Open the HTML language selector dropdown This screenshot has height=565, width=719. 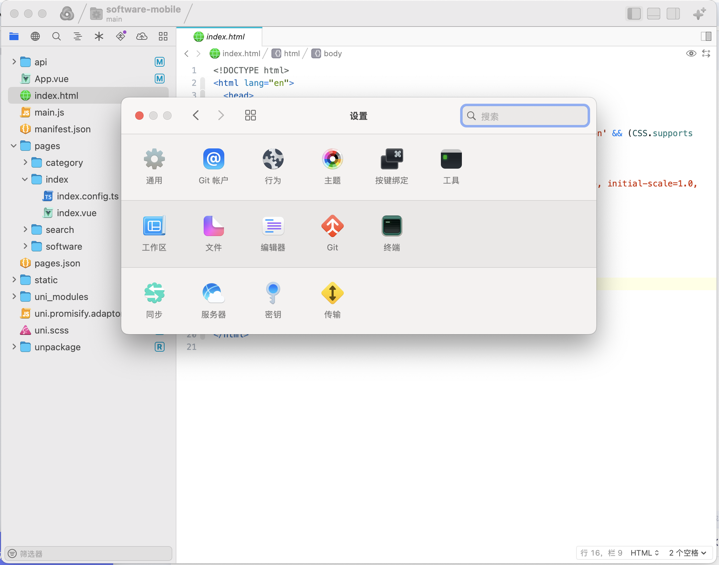(644, 553)
